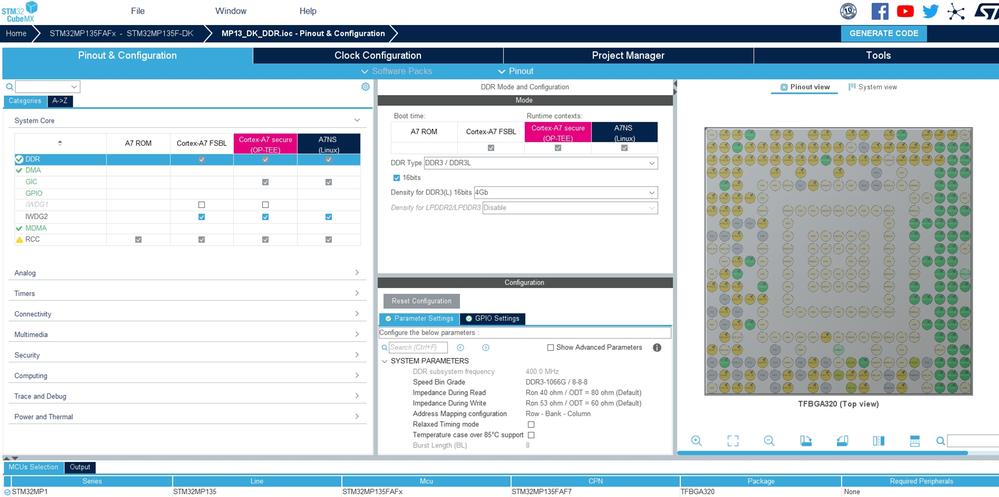The width and height of the screenshot is (999, 497).
Task: Click the 10-year anniversary badge icon
Action: pos(848,11)
